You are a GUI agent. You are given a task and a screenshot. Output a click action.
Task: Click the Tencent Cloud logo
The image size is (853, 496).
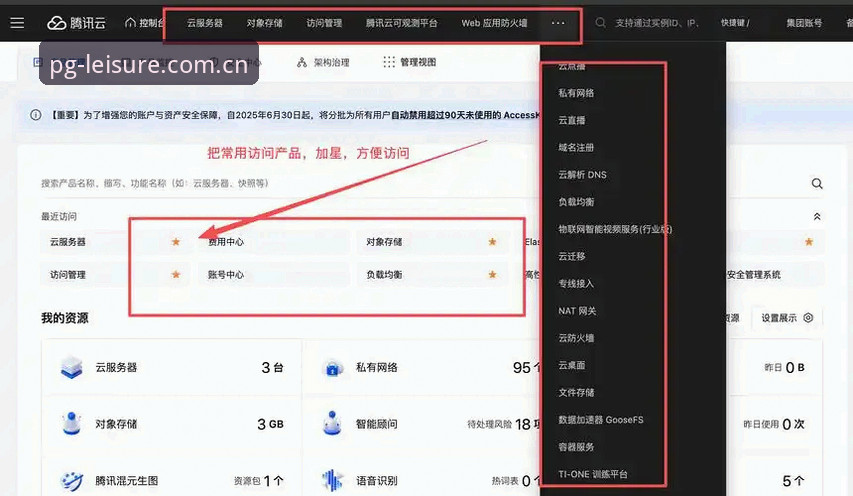point(76,23)
